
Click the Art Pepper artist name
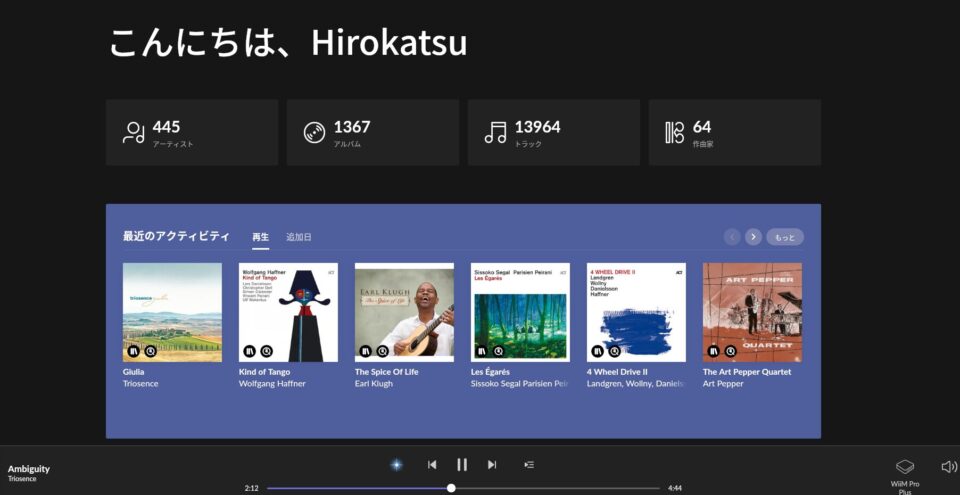pyautogui.click(x=723, y=384)
